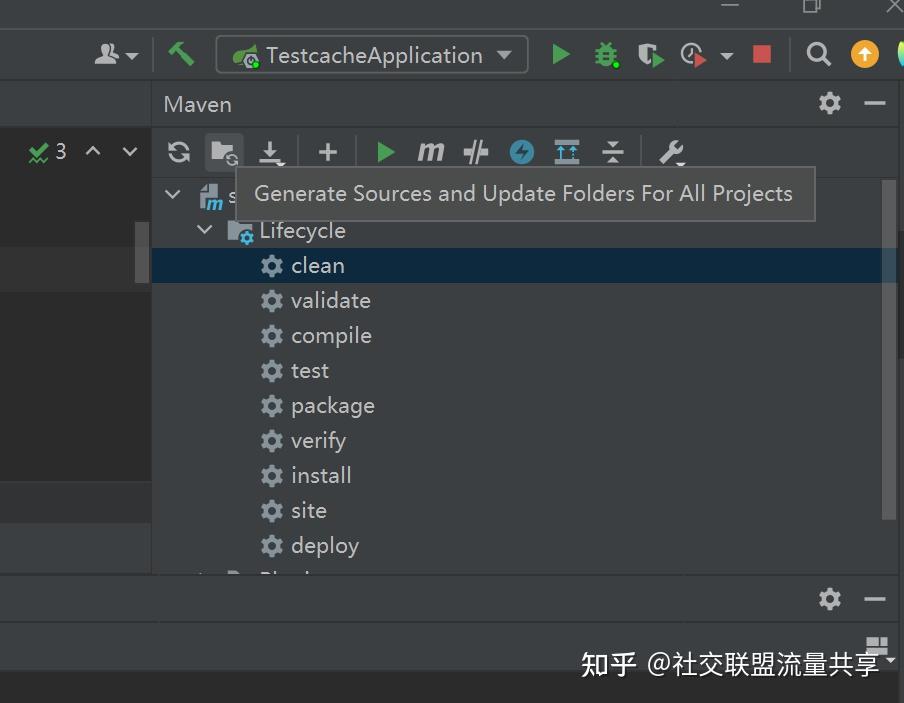This screenshot has height=703, width=904.
Task: Collapse the root Maven project node
Action: coord(173,195)
